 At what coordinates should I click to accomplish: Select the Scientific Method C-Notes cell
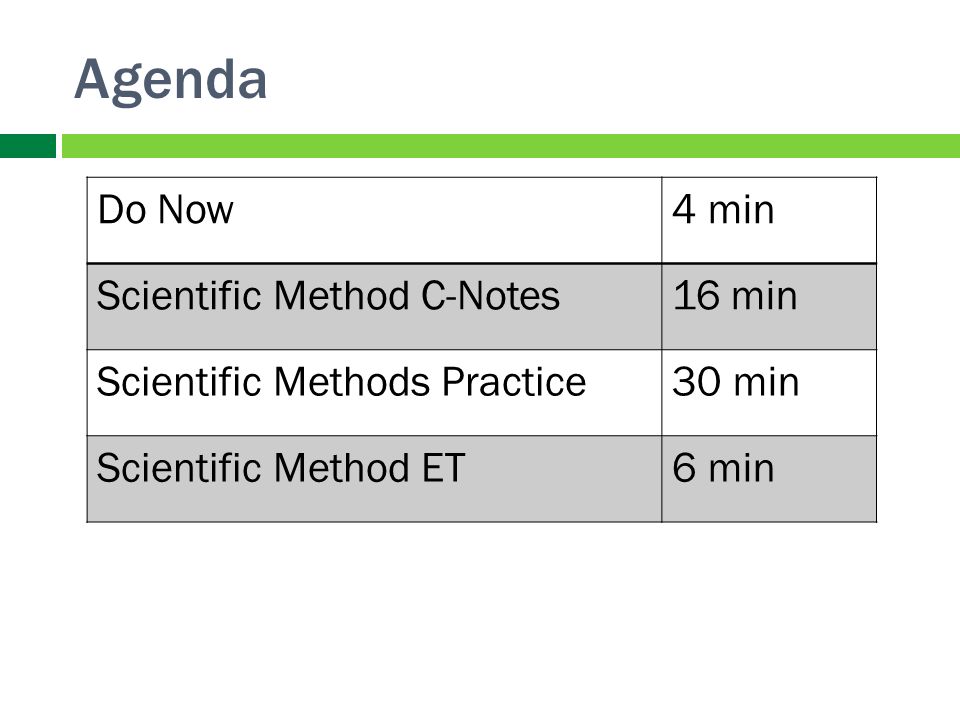tap(374, 307)
